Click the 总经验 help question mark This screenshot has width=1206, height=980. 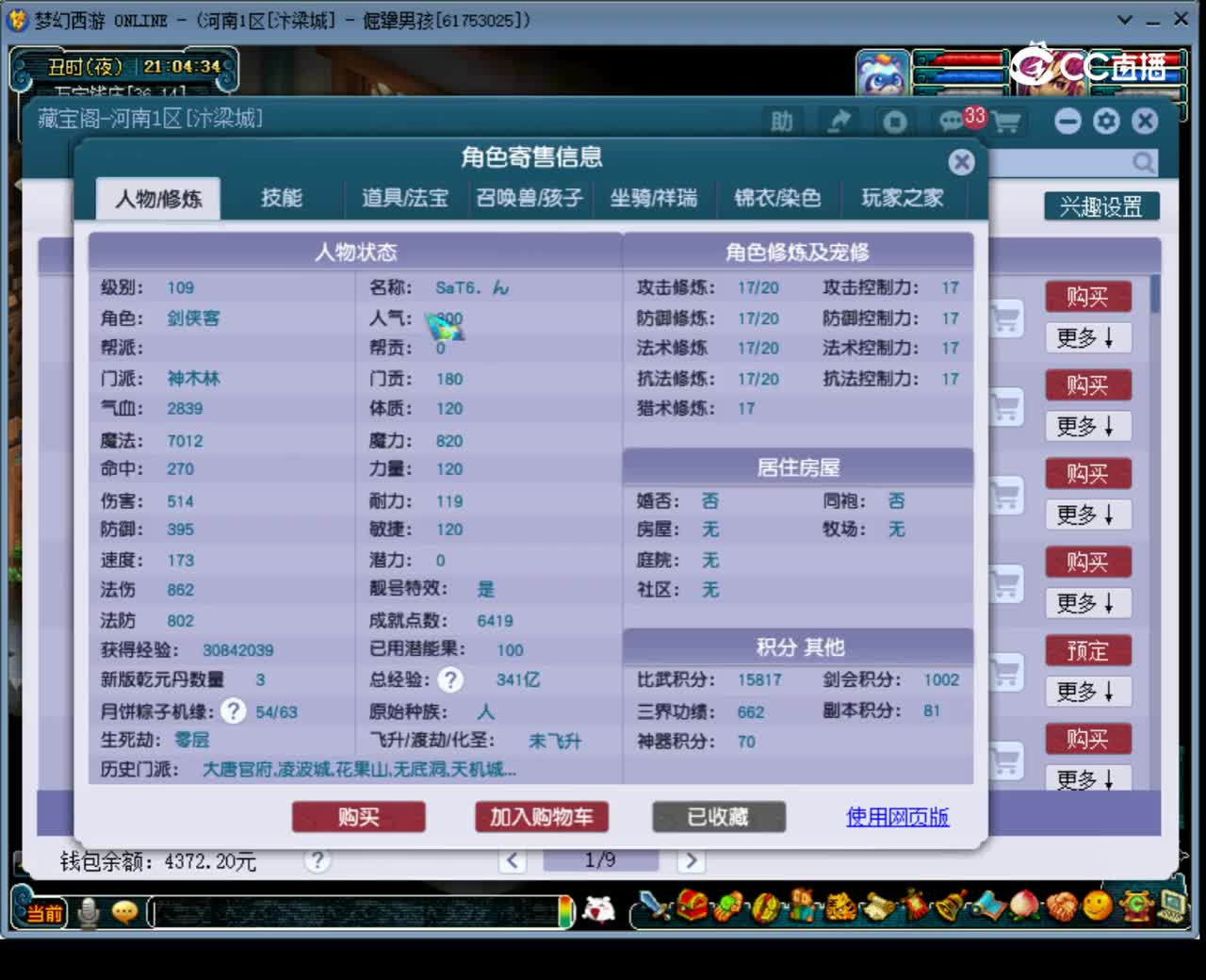click(451, 679)
